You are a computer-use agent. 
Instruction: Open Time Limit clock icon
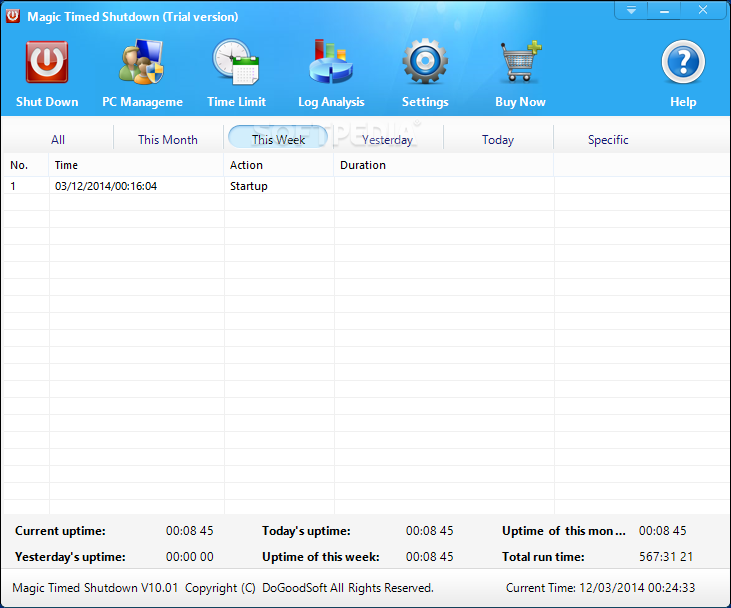pos(236,62)
